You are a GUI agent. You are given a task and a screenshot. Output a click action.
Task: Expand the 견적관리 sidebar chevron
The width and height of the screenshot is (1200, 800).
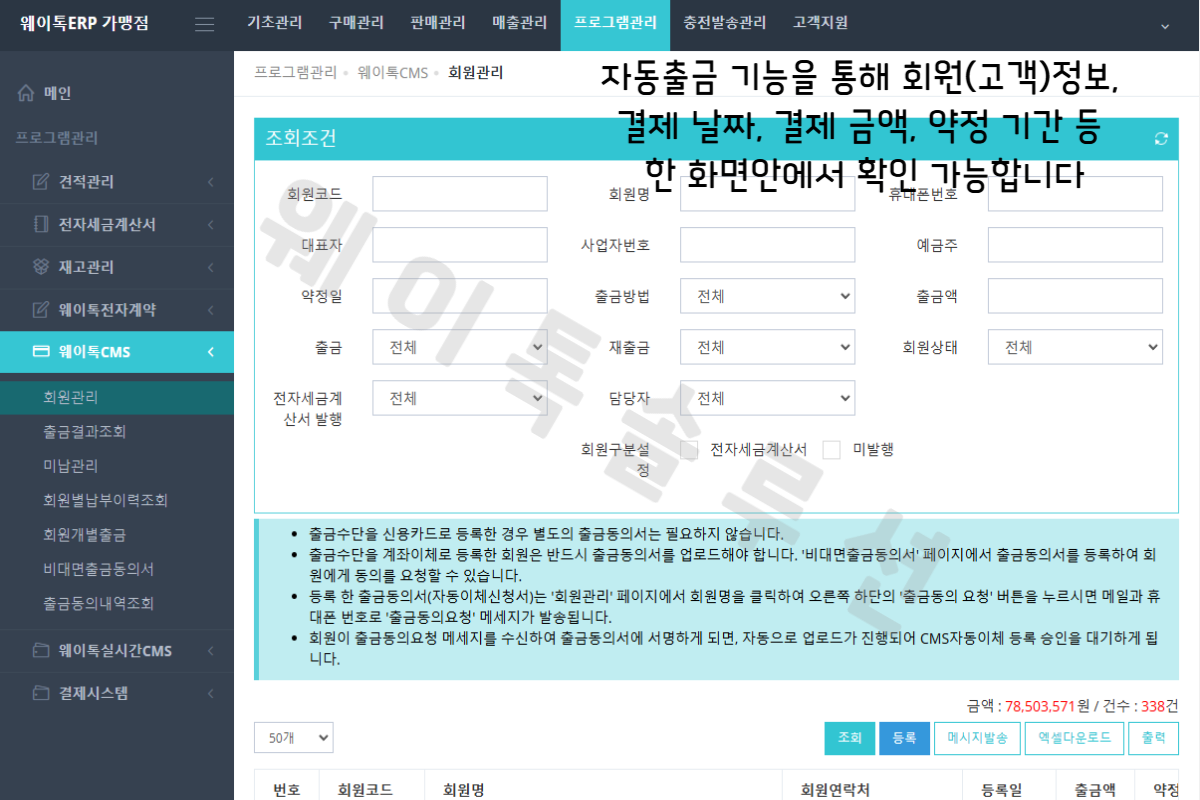(x=211, y=182)
